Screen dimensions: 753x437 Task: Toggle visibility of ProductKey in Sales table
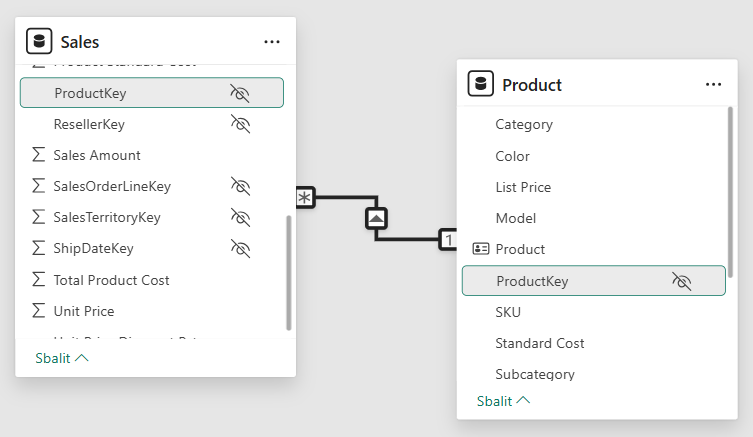tap(239, 93)
